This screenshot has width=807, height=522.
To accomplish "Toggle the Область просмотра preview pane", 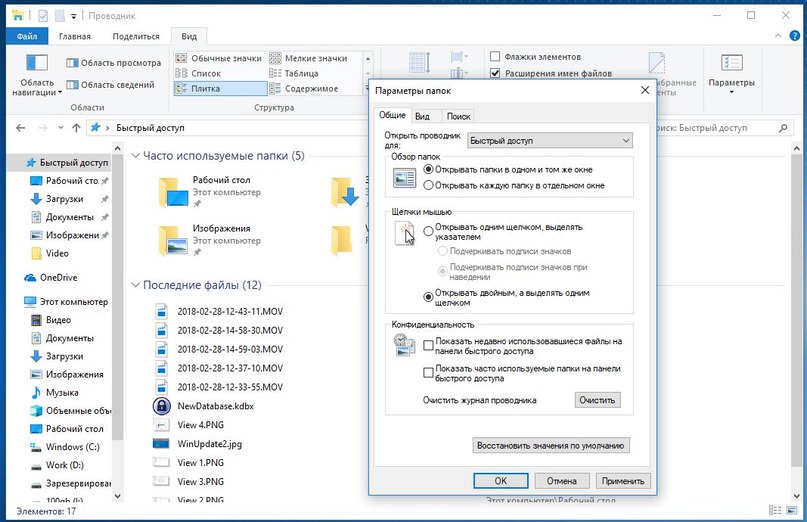I will point(114,63).
